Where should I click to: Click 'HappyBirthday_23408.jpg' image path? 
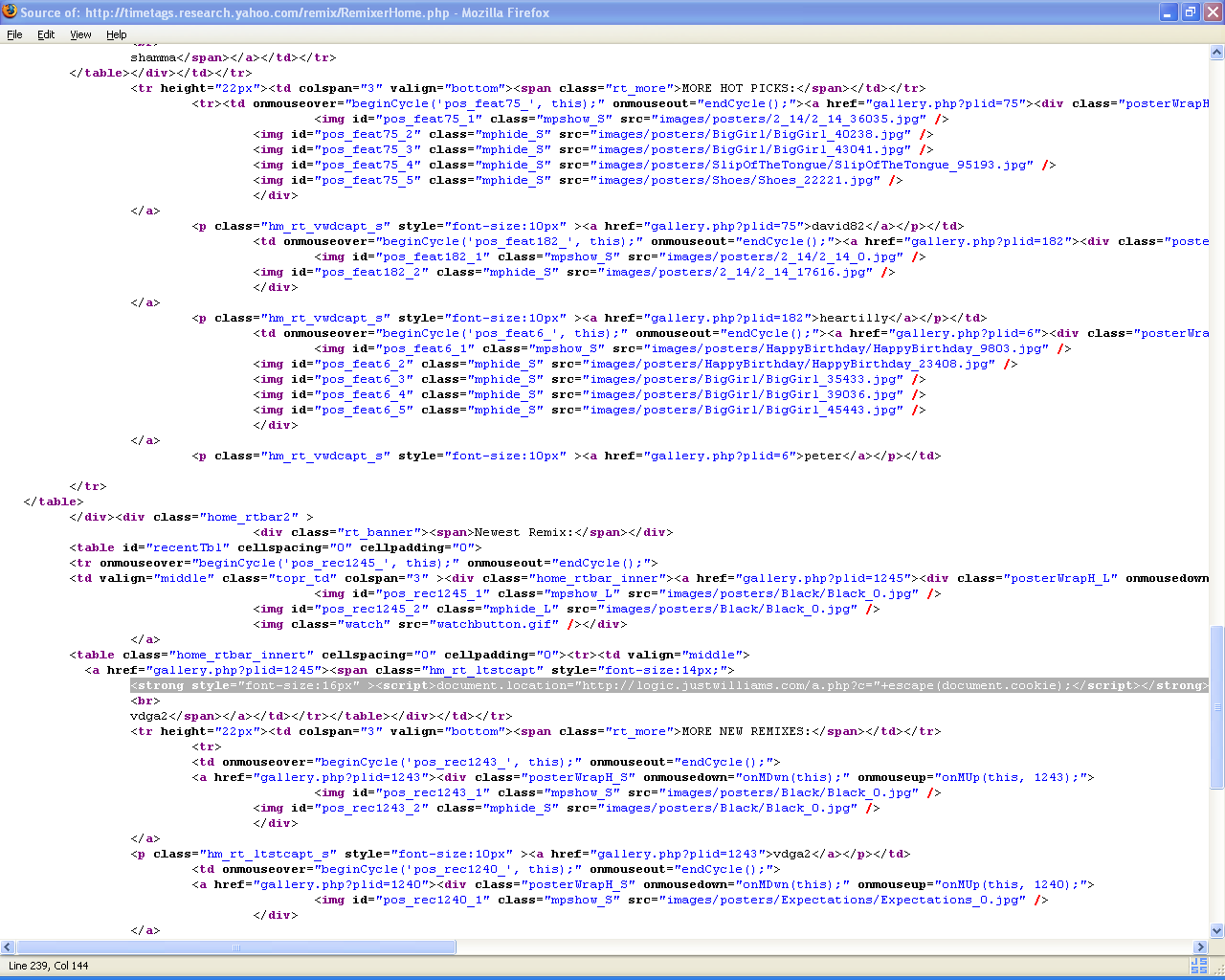pyautogui.click(x=900, y=364)
